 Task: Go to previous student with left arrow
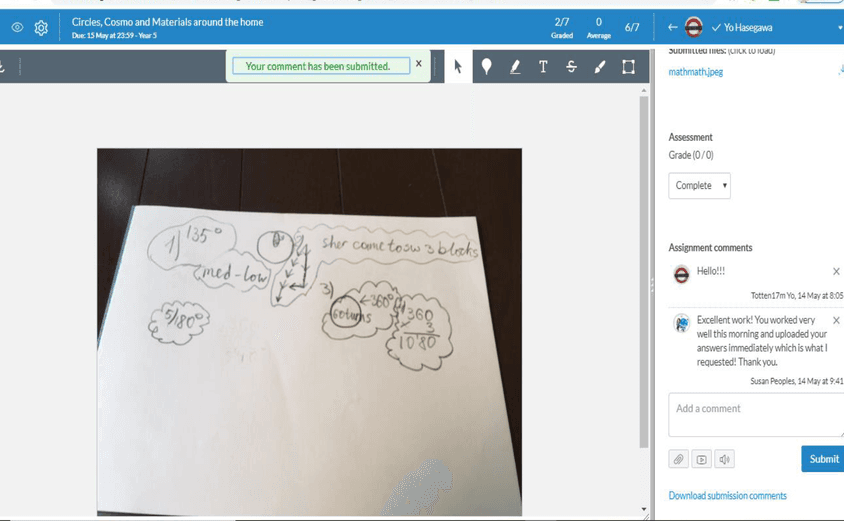point(672,28)
